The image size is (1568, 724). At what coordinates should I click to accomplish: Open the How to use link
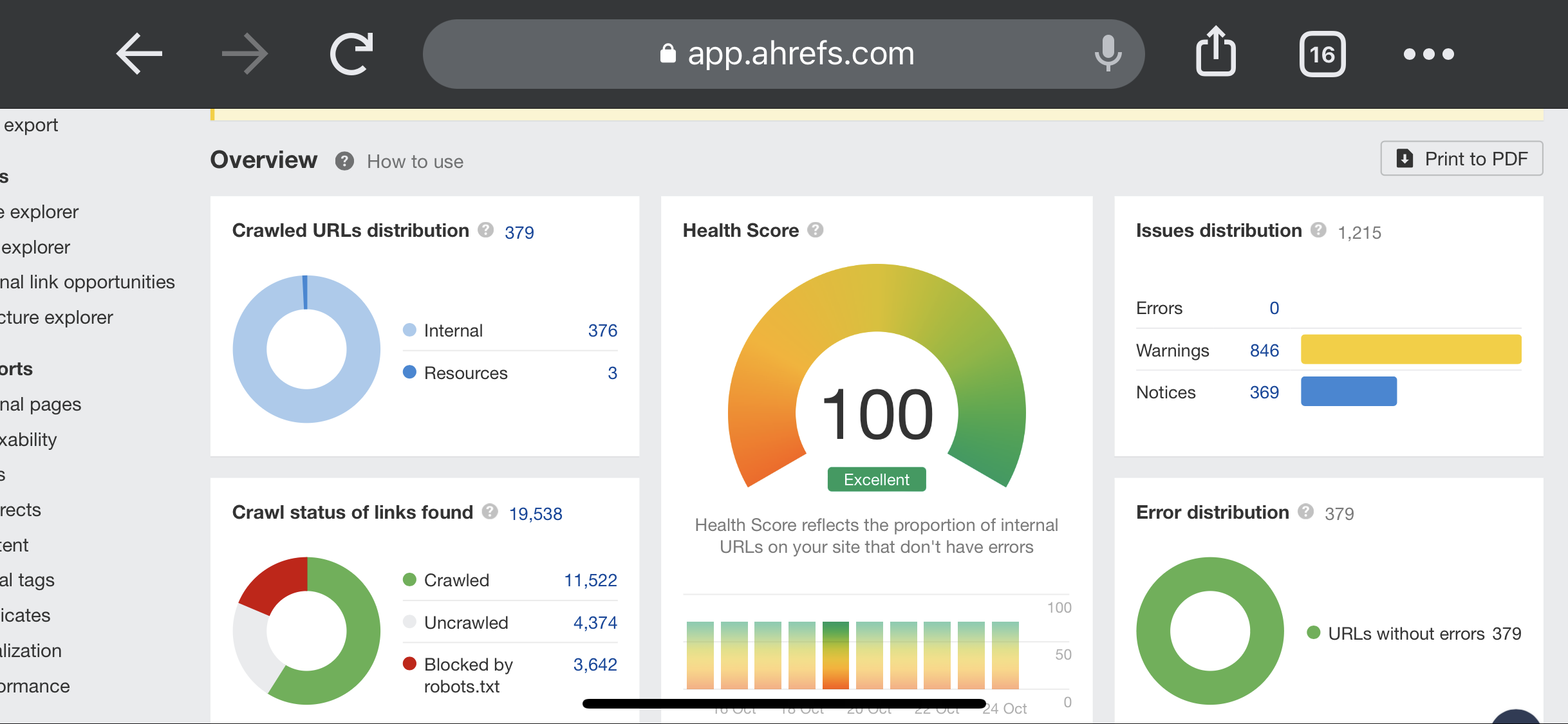click(x=415, y=162)
